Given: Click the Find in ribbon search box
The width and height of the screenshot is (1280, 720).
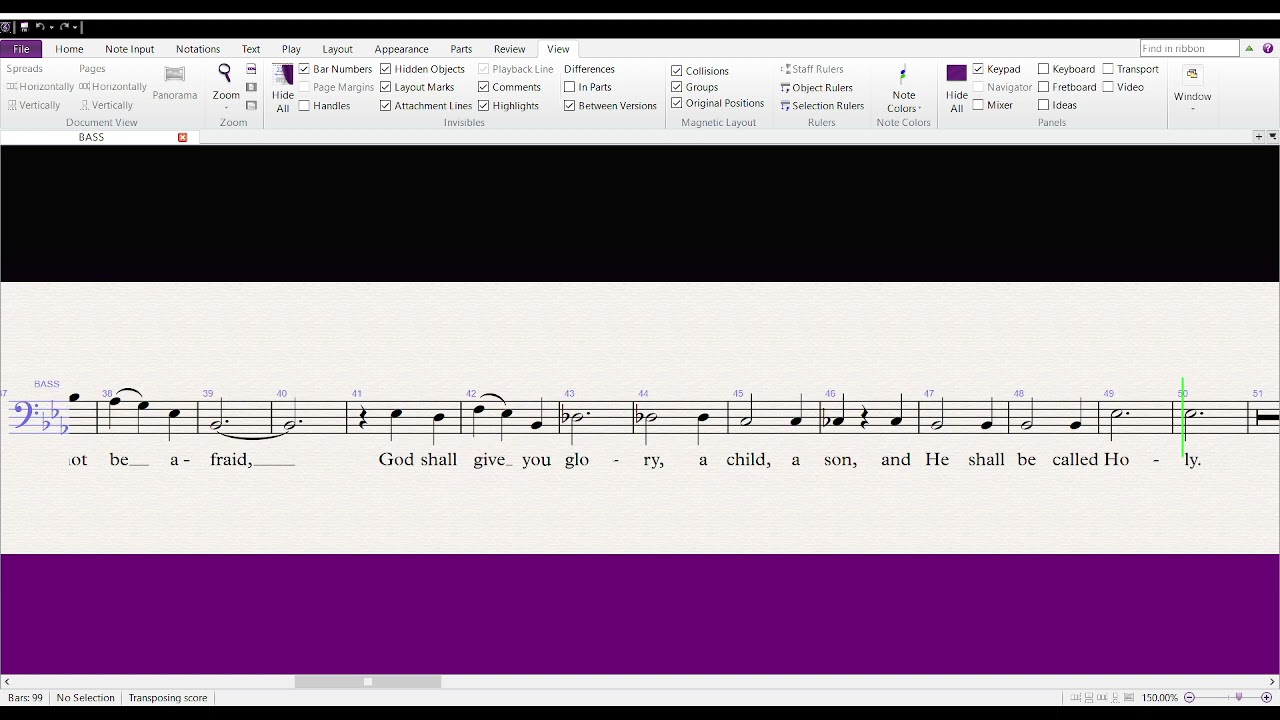Looking at the screenshot, I should 1190,48.
